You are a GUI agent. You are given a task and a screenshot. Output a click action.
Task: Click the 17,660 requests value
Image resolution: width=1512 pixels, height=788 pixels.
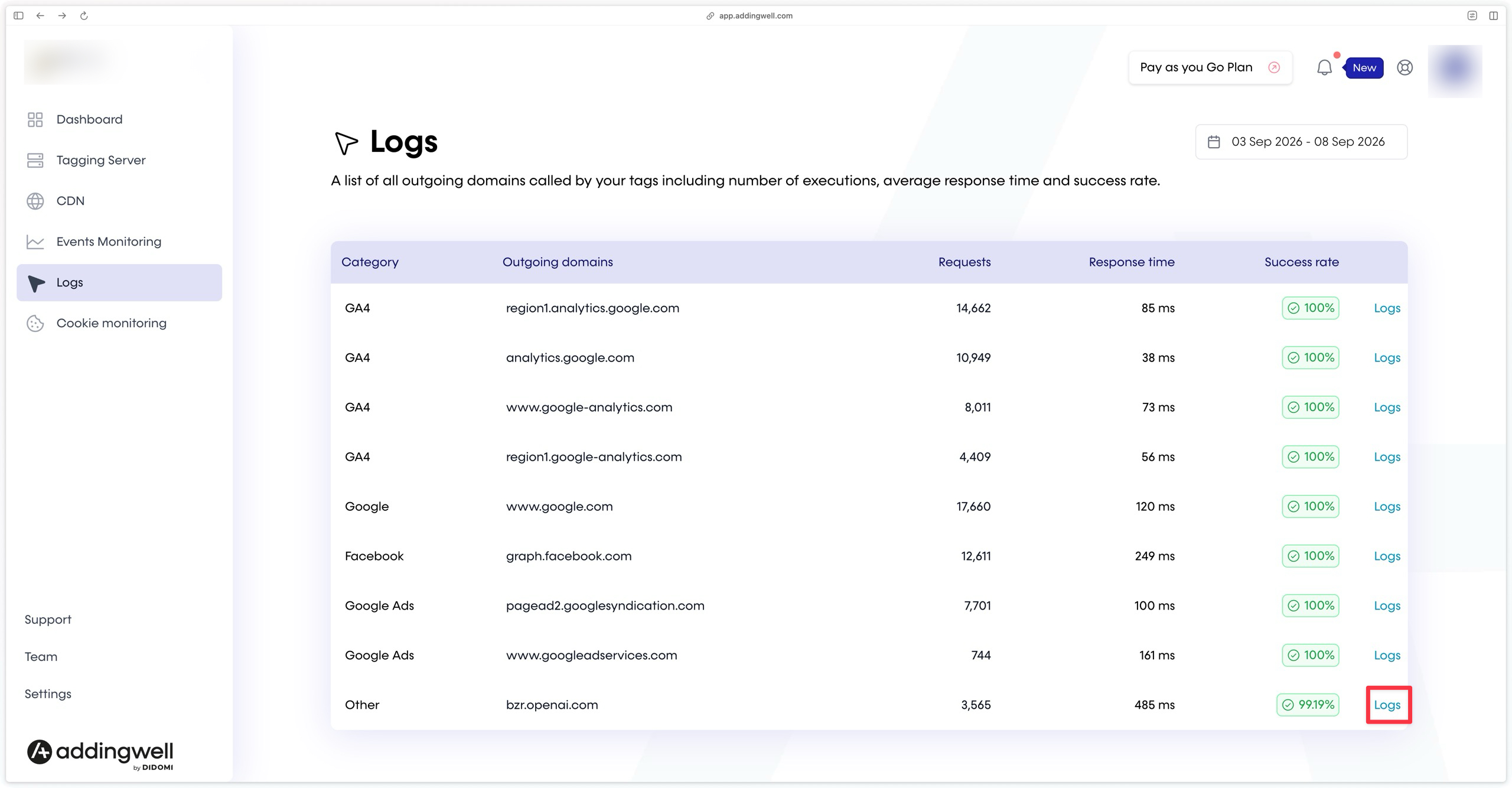[973, 507]
